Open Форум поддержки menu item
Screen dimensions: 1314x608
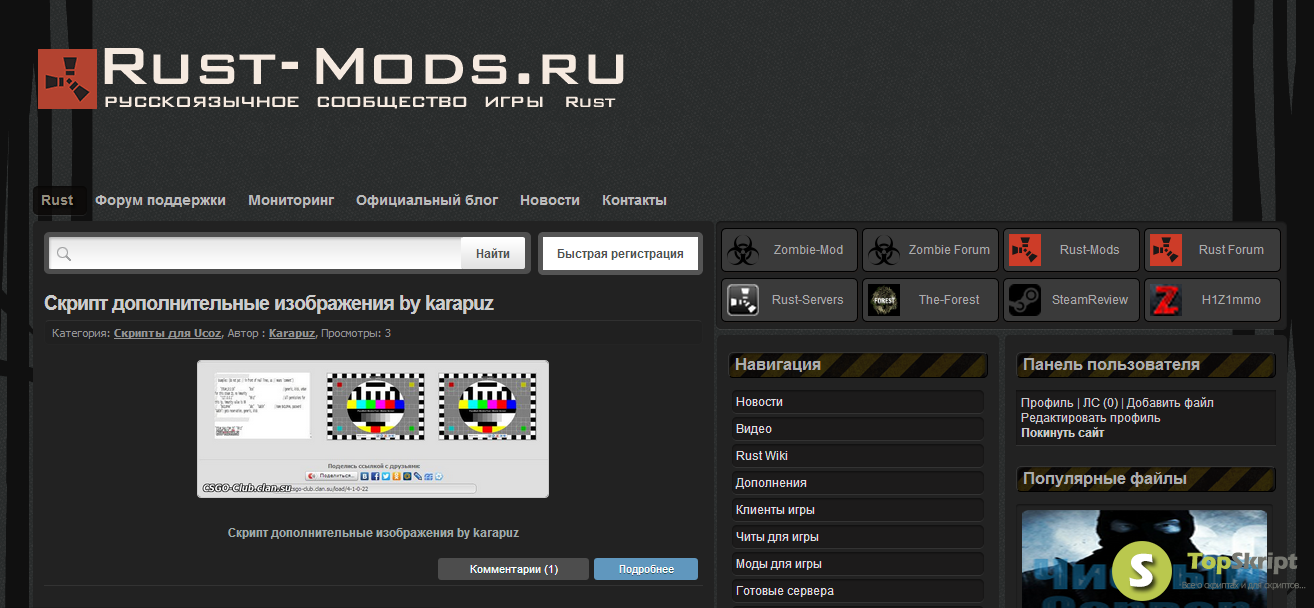(160, 200)
